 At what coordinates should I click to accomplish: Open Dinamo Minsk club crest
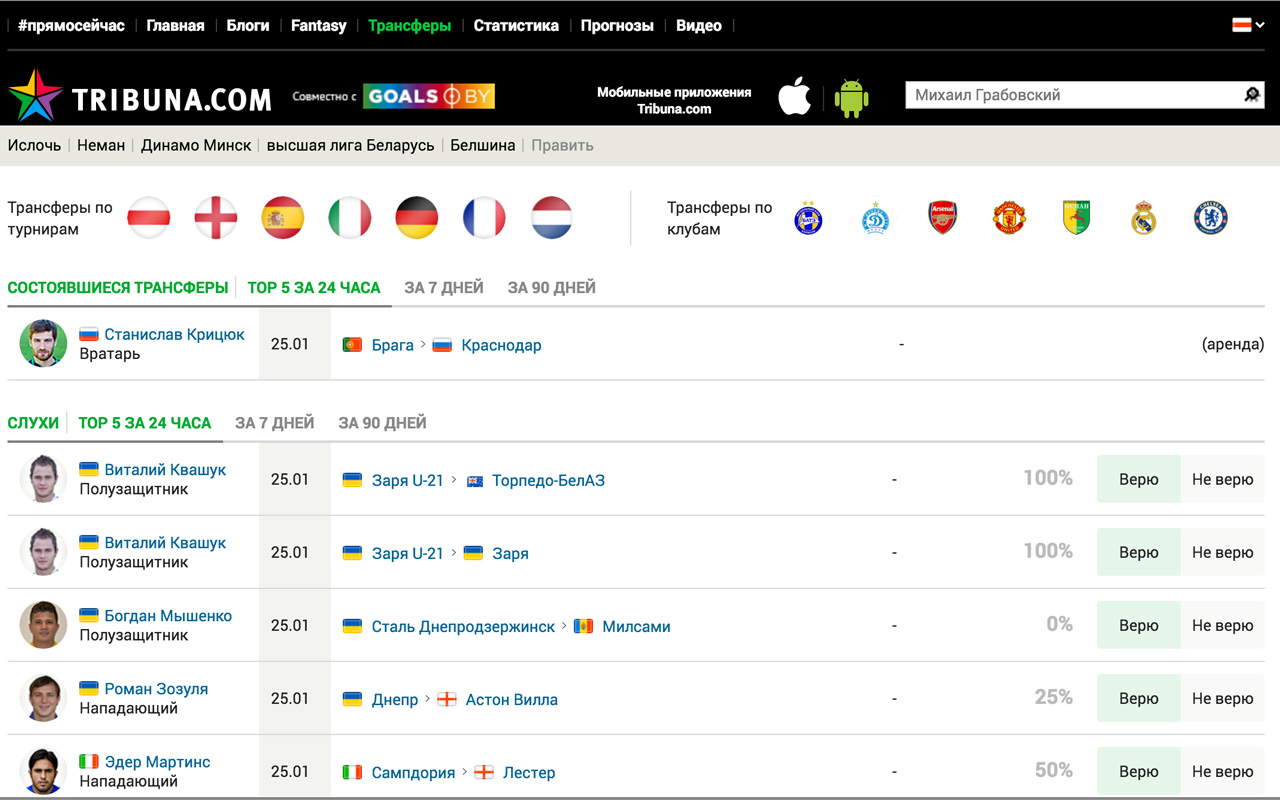coord(876,218)
